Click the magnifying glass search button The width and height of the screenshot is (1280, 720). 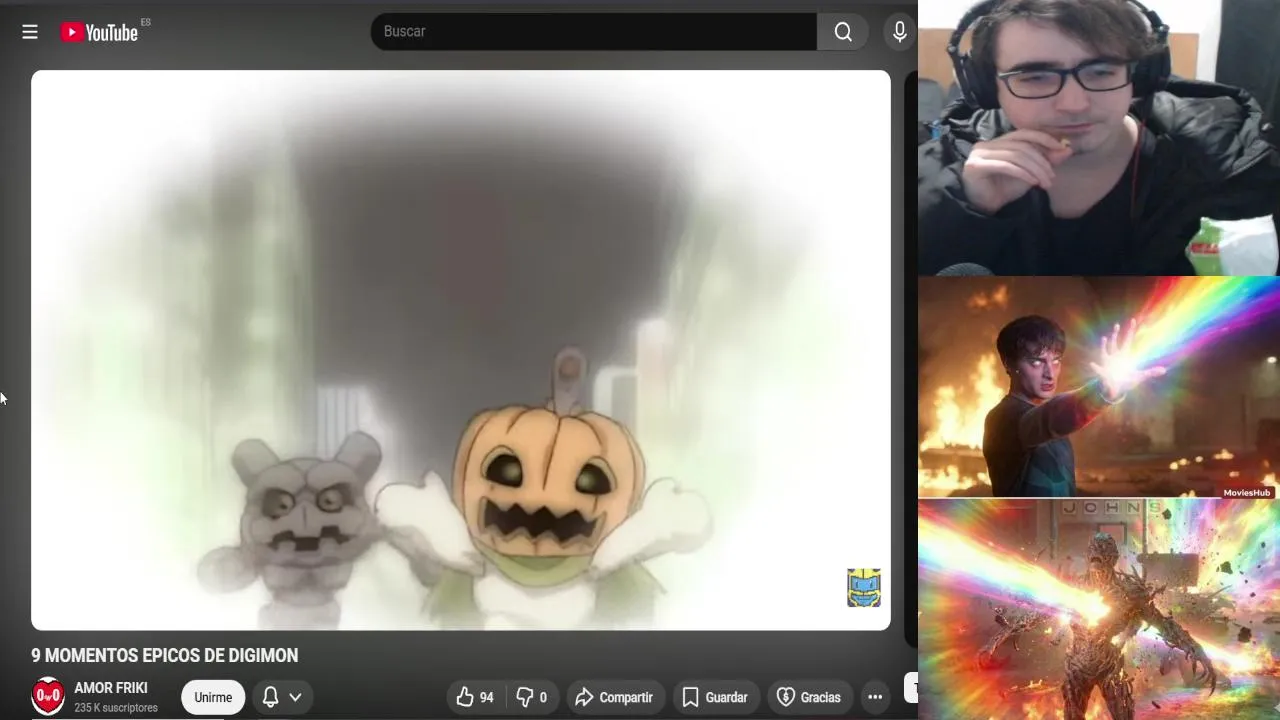[843, 32]
